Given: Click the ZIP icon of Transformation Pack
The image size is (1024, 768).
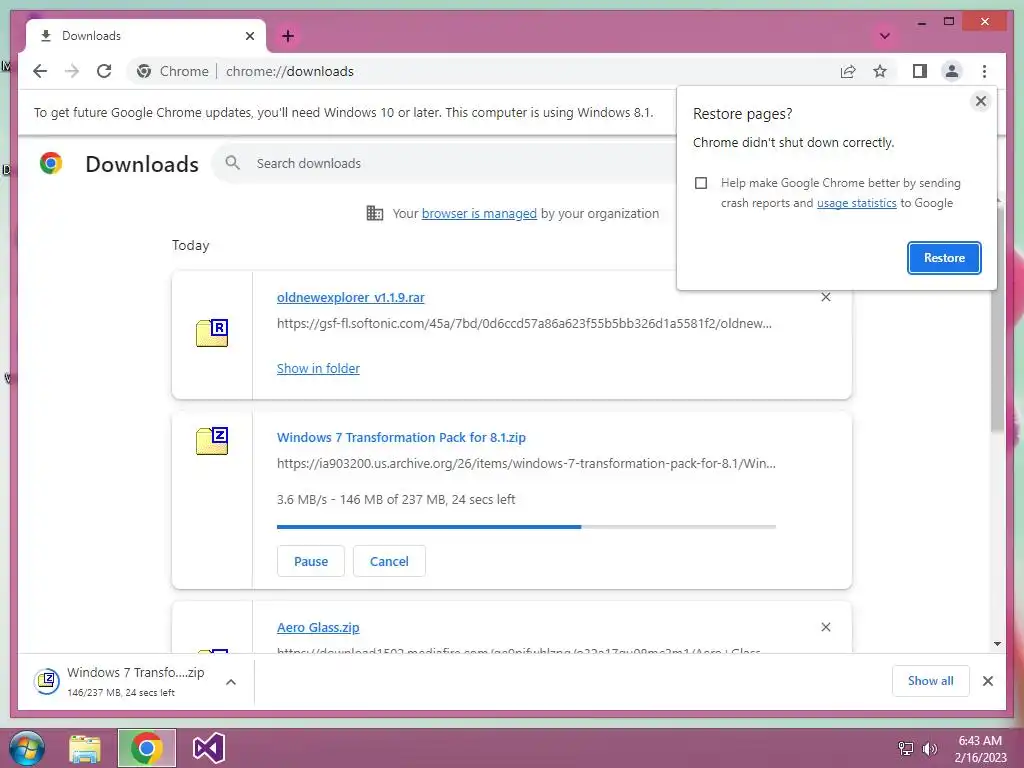Looking at the screenshot, I should (x=212, y=441).
